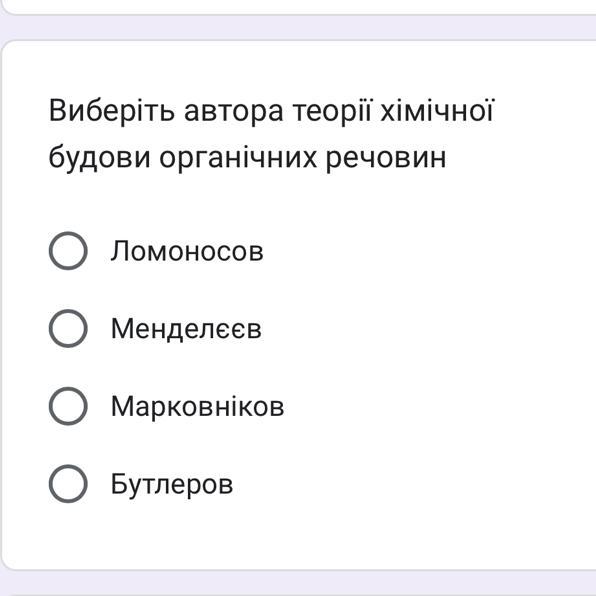596x596 pixels.
Task: Click the Марковніков answer label text
Action: (197, 406)
